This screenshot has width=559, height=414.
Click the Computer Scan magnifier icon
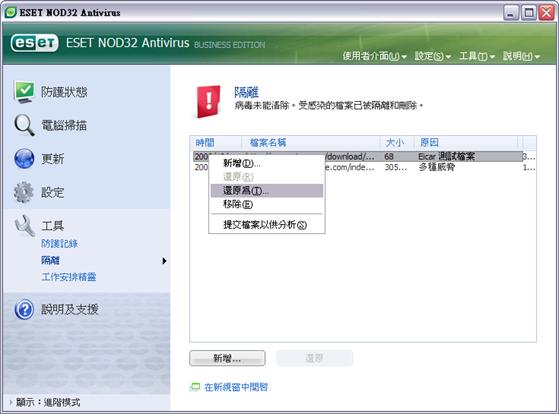point(24,125)
